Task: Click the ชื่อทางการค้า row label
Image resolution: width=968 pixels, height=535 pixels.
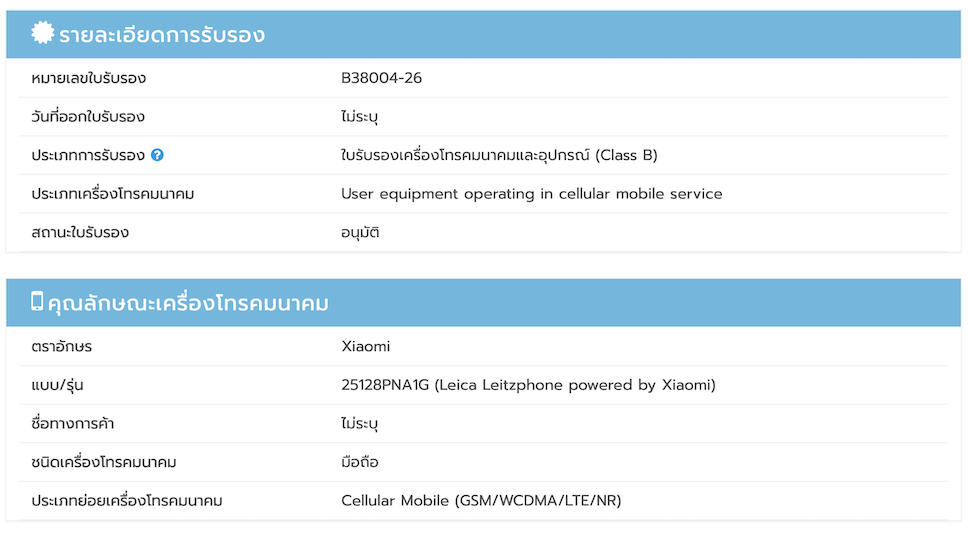Action: [x=72, y=424]
